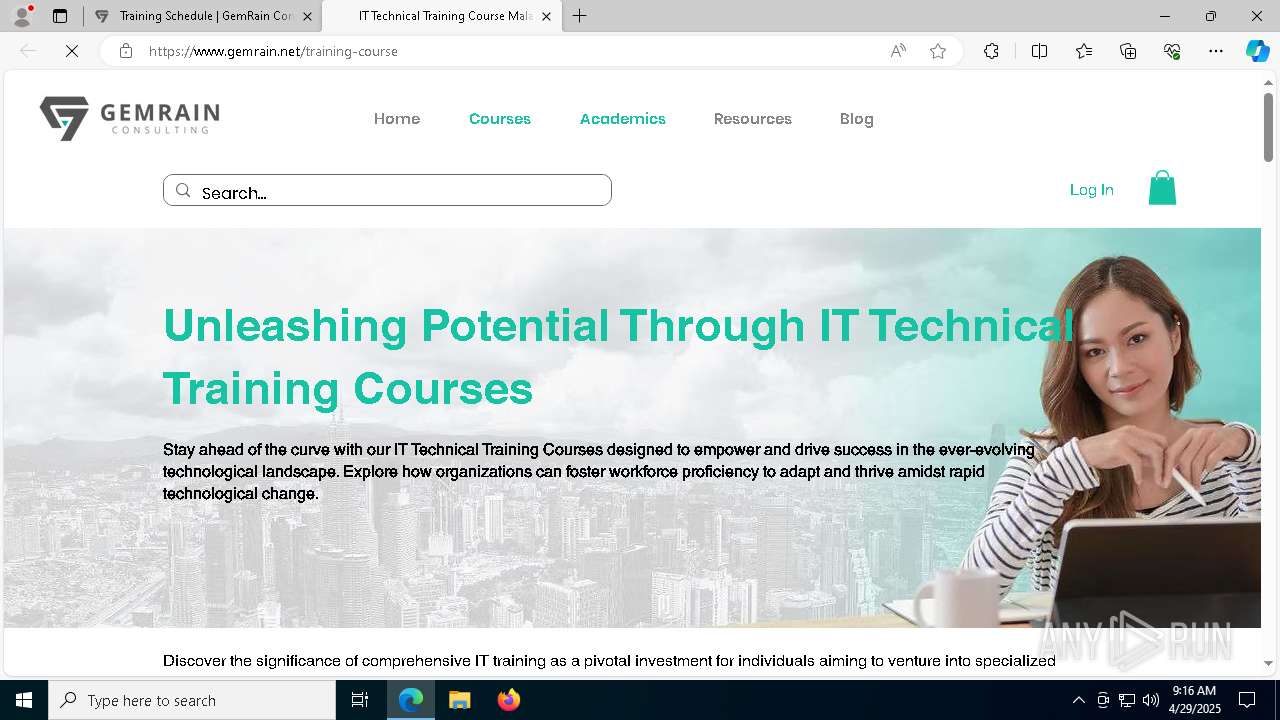Image resolution: width=1280 pixels, height=720 pixels.
Task: Open File Explorer from the taskbar
Action: pyautogui.click(x=459, y=700)
